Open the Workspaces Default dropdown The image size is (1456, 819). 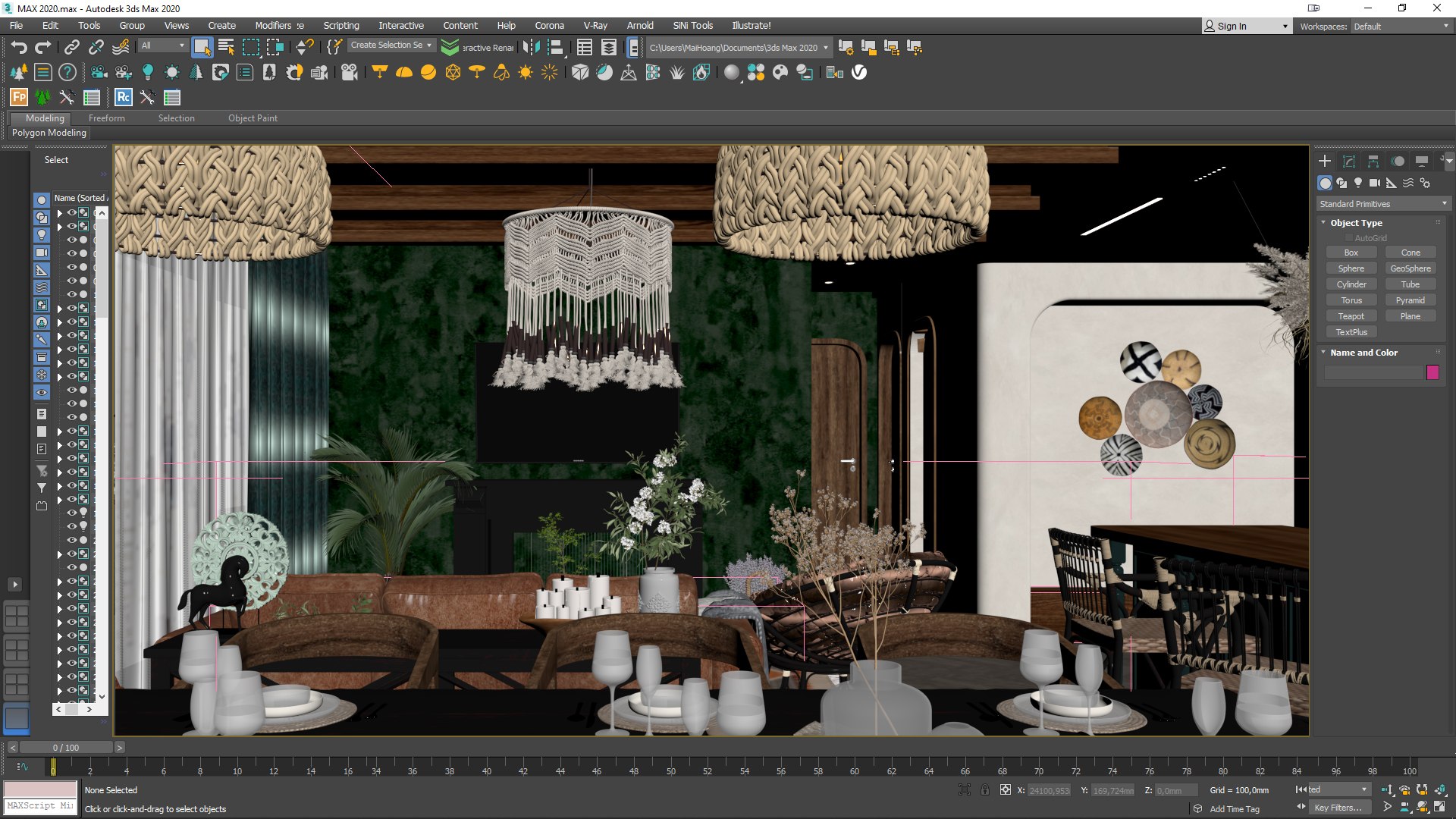click(1401, 27)
